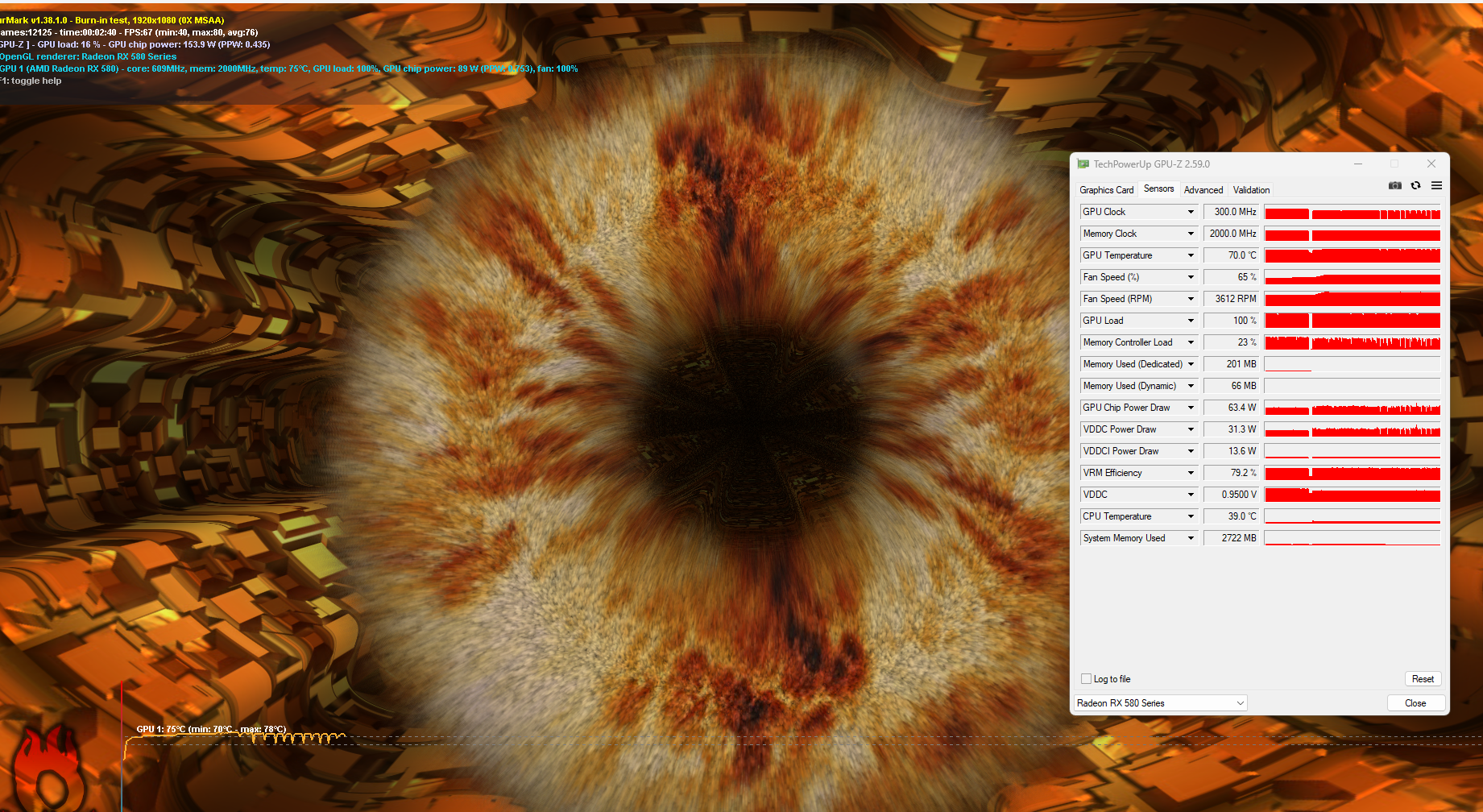The width and height of the screenshot is (1483, 812).
Task: Close GPU-Z with the X button
Action: click(1431, 164)
